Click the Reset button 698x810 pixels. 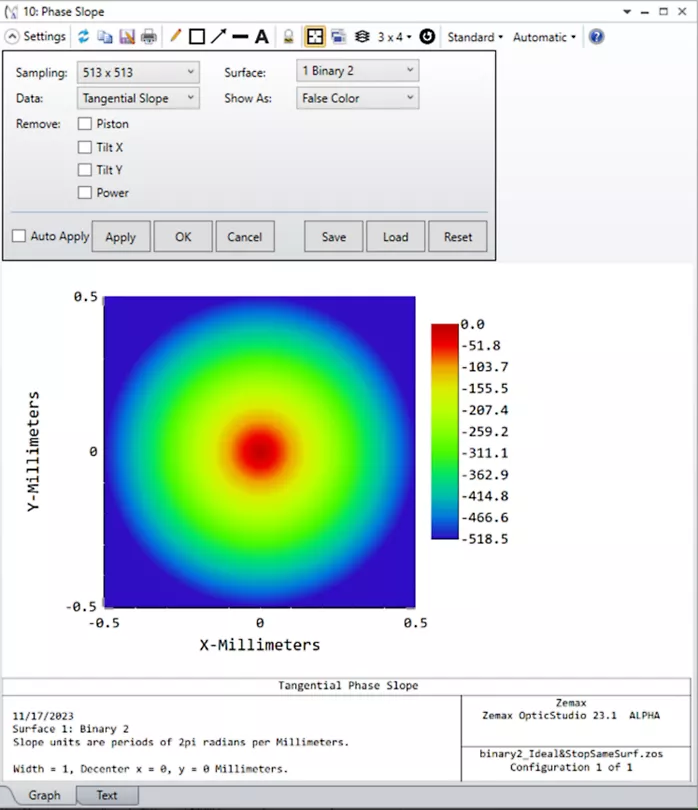(458, 237)
